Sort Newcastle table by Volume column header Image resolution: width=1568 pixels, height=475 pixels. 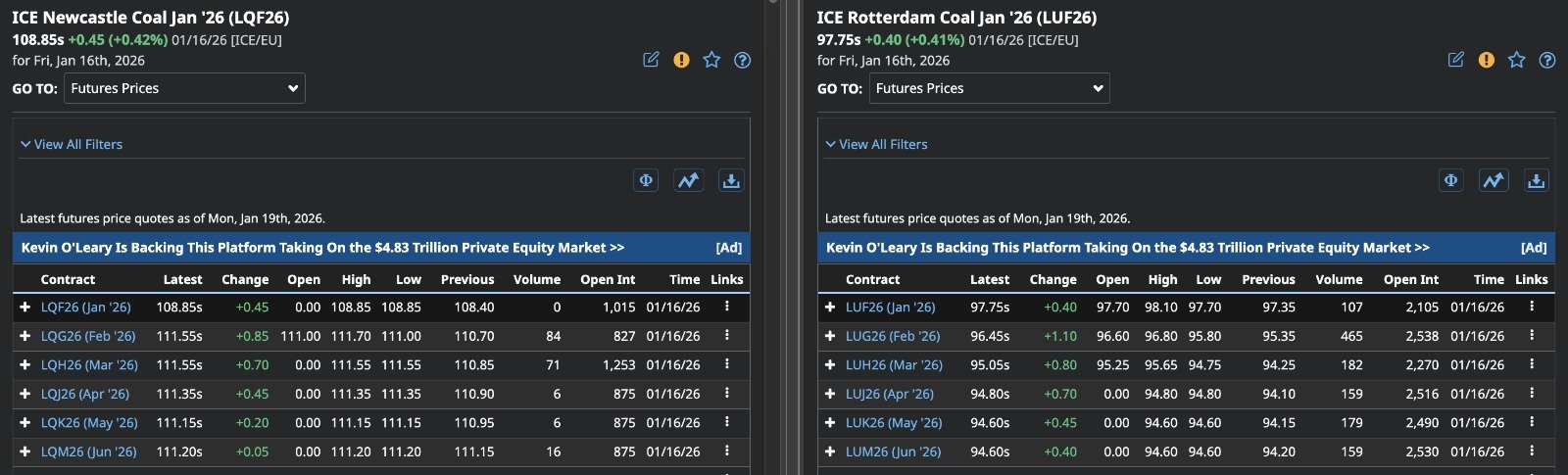pos(536,279)
